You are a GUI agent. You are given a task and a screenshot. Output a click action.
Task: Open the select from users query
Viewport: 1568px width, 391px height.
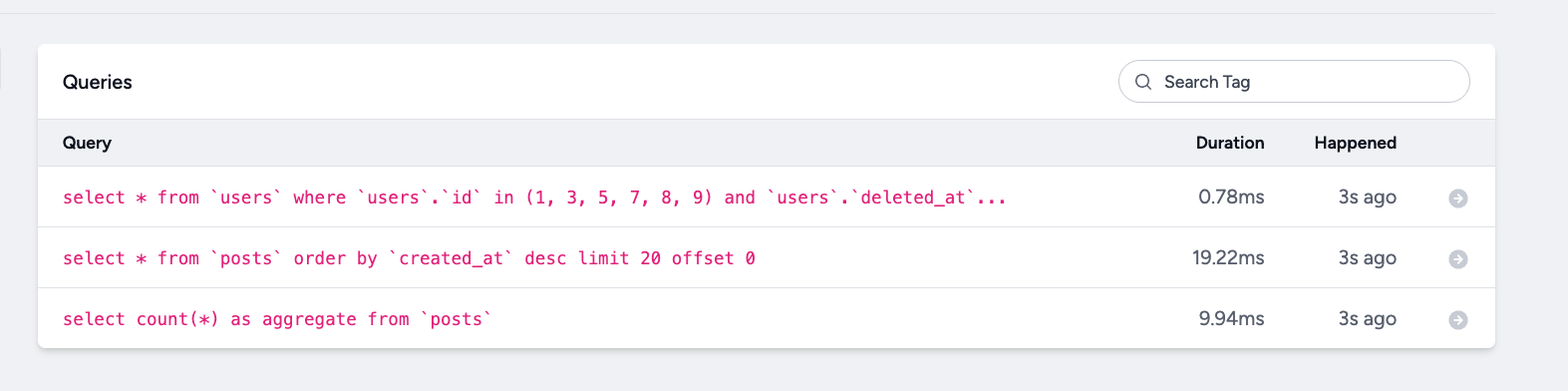(534, 197)
